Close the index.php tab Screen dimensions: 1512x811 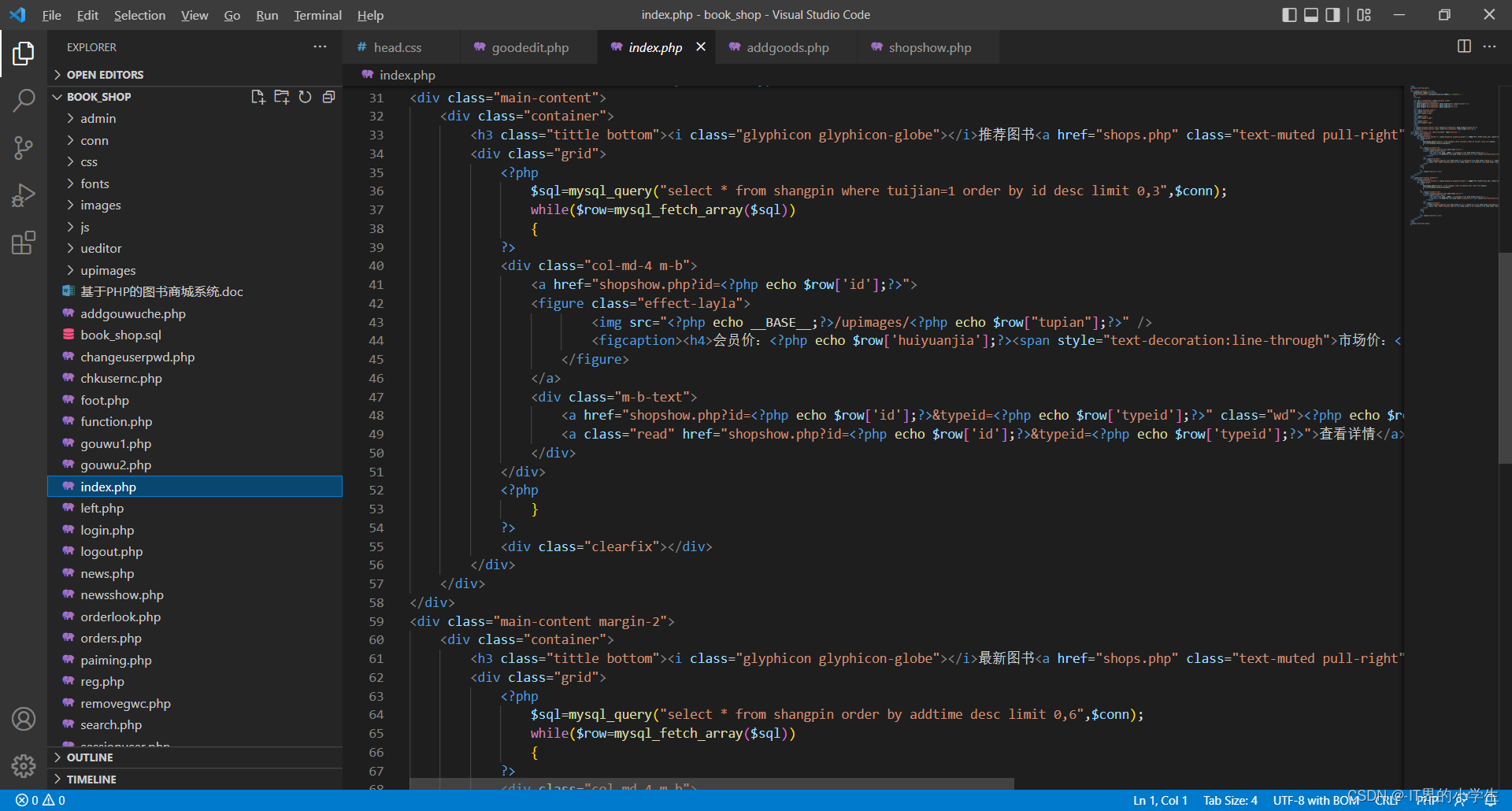pos(700,47)
